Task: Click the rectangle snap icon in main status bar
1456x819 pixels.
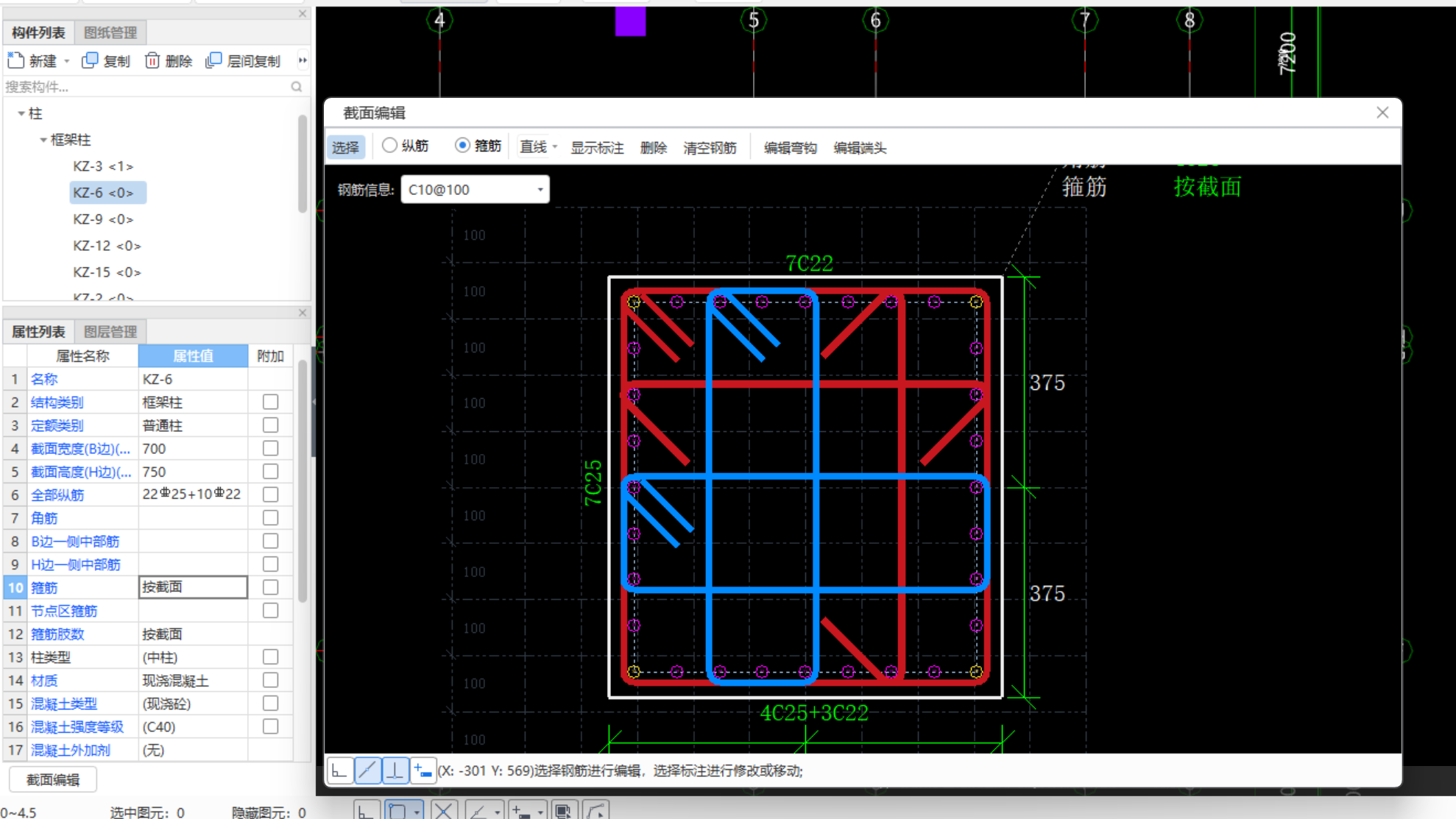Action: tap(398, 811)
